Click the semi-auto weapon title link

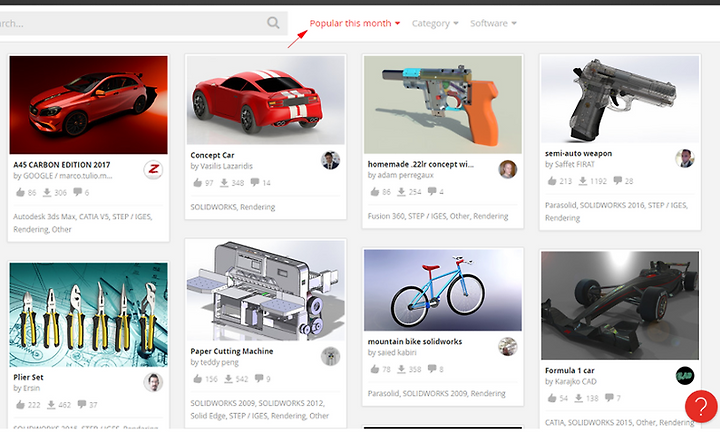[x=578, y=153]
